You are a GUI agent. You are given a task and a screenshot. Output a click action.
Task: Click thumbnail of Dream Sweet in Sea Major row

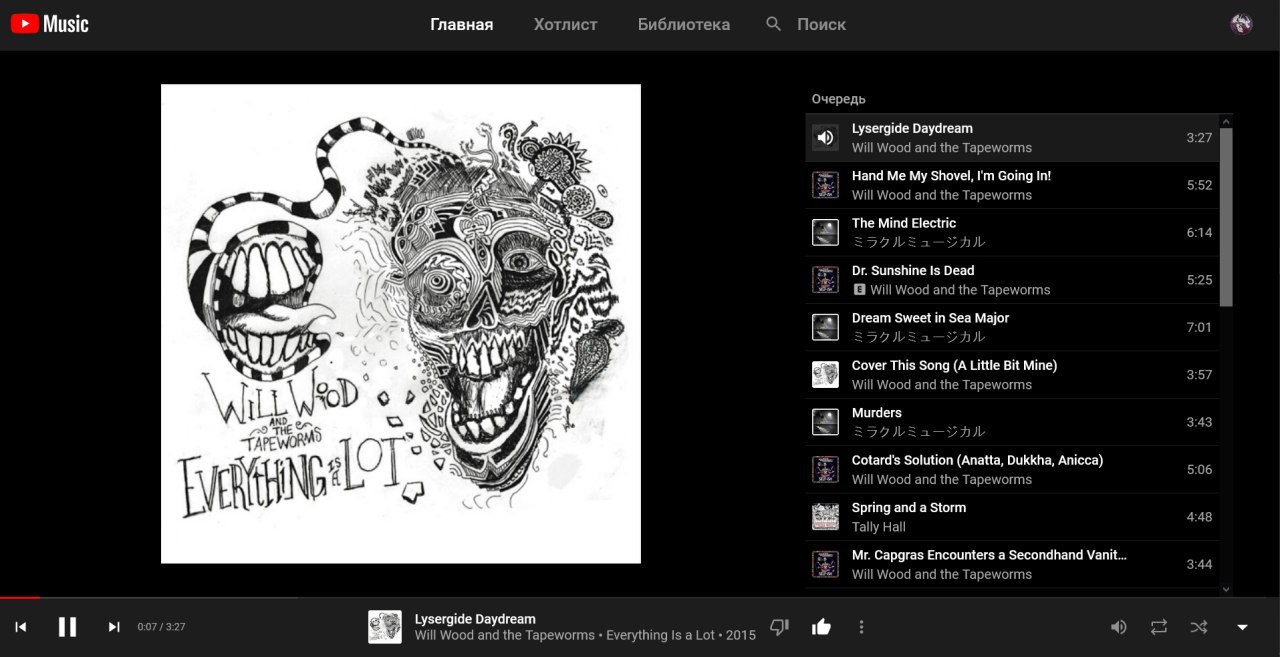(825, 327)
